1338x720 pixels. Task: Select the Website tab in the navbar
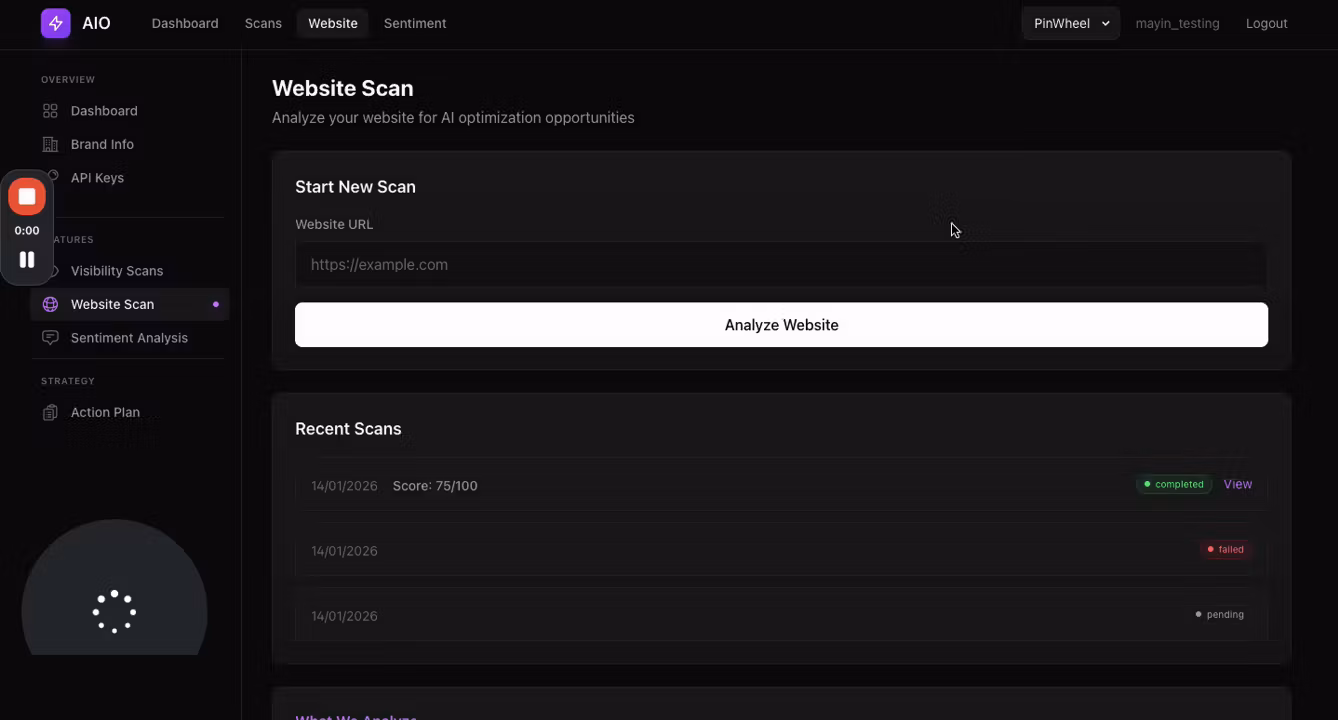332,22
